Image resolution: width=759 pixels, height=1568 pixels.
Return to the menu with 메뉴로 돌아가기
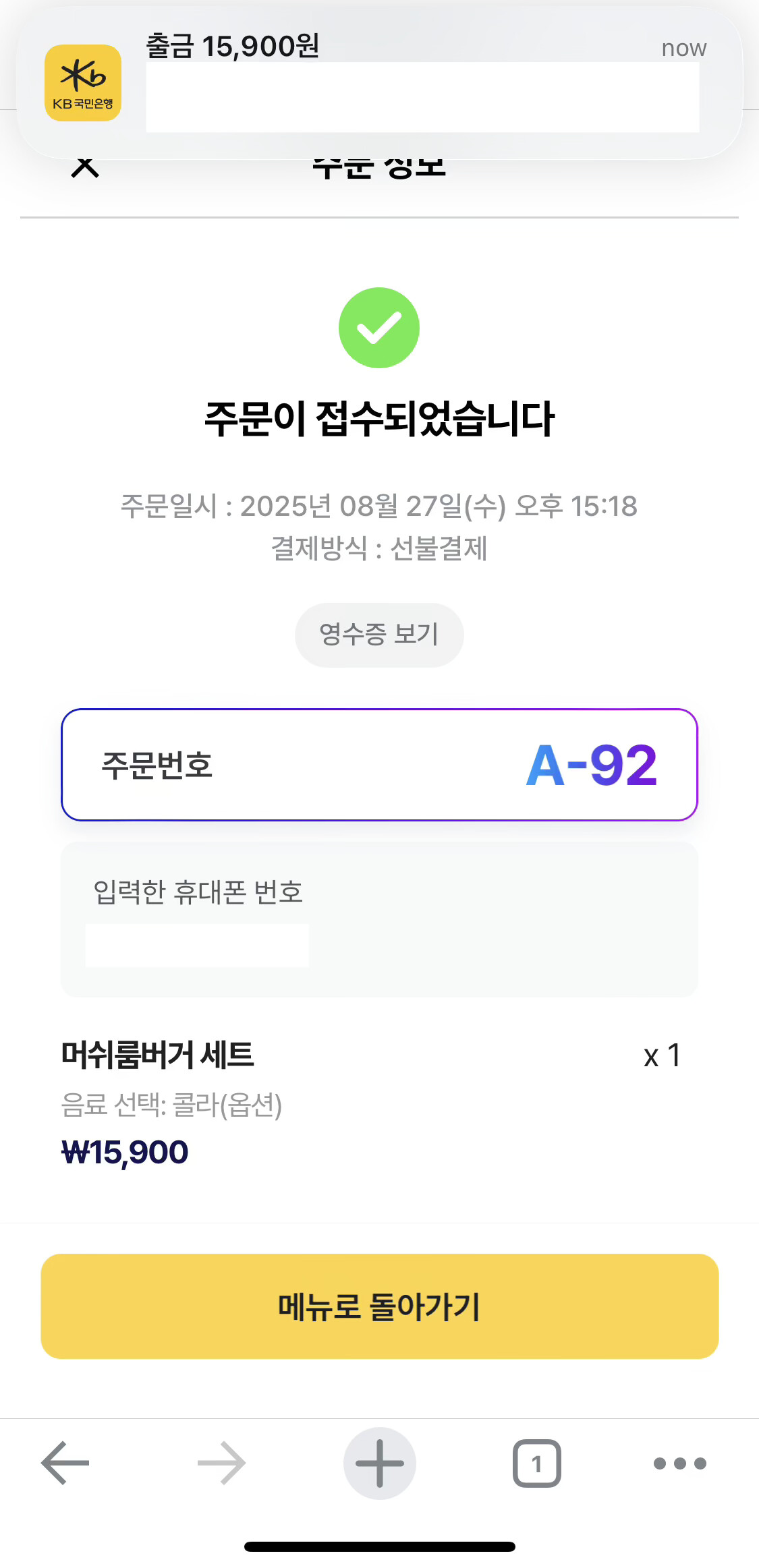(x=379, y=1306)
